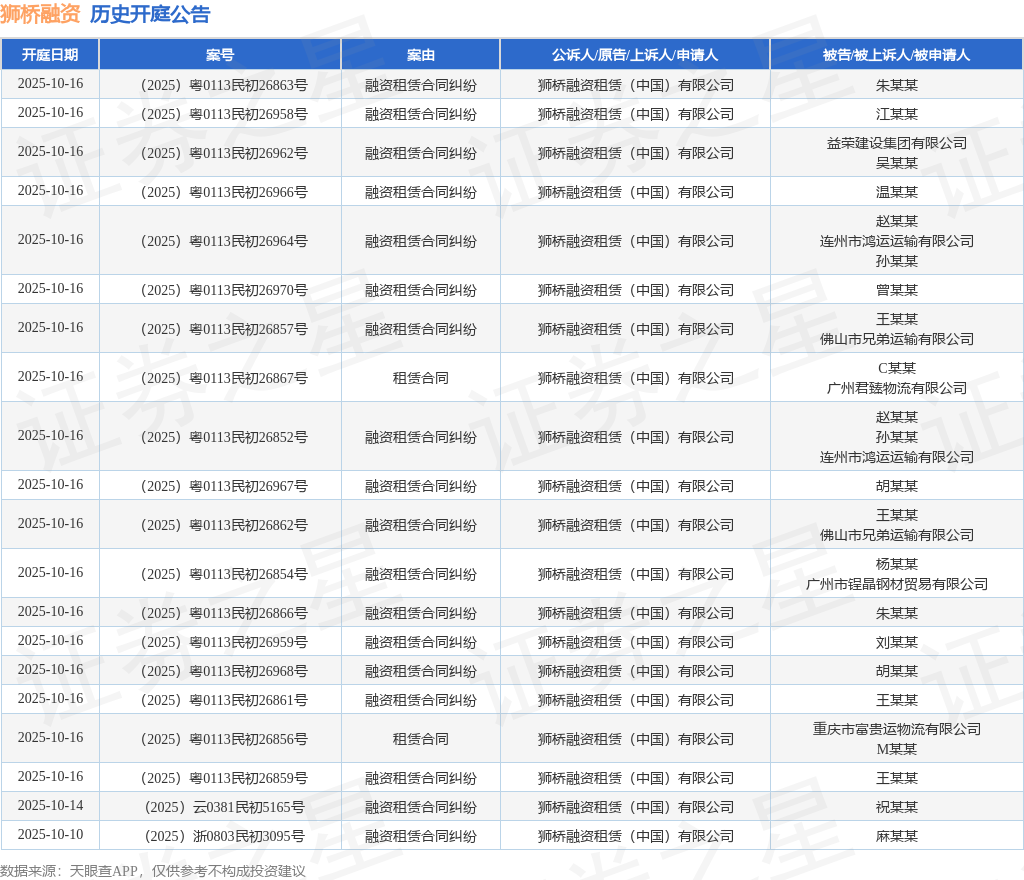
Task: Select the 公诉人/原告/上诉人/申请人 header
Action: 635,55
